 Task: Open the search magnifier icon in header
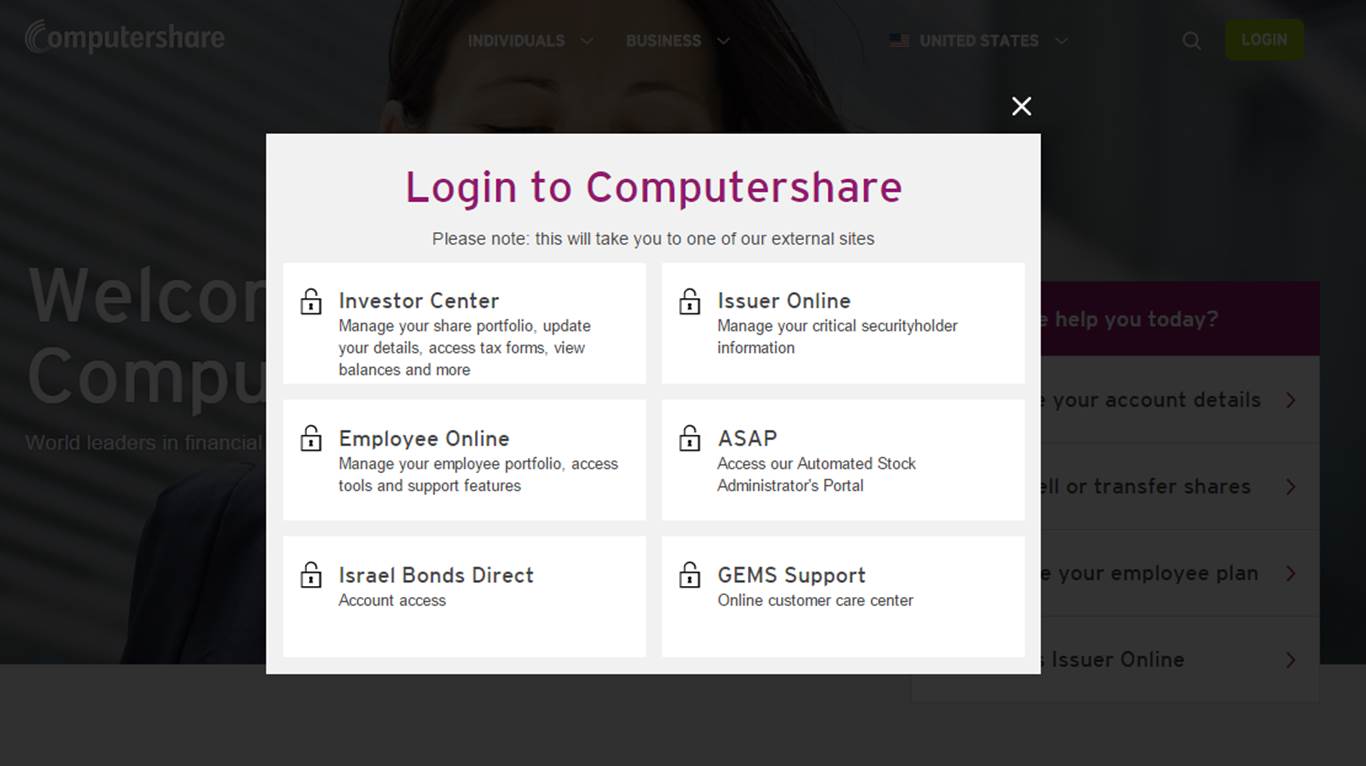pos(1191,41)
